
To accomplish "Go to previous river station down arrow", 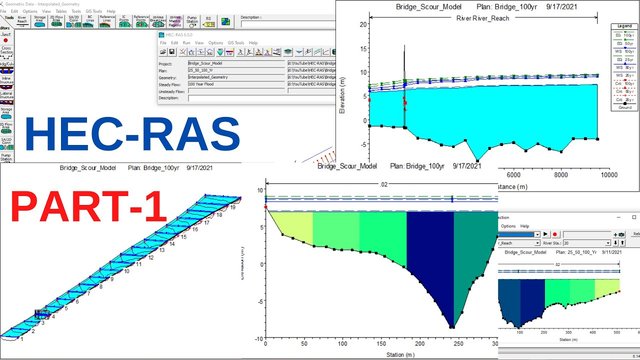I will 616,243.
